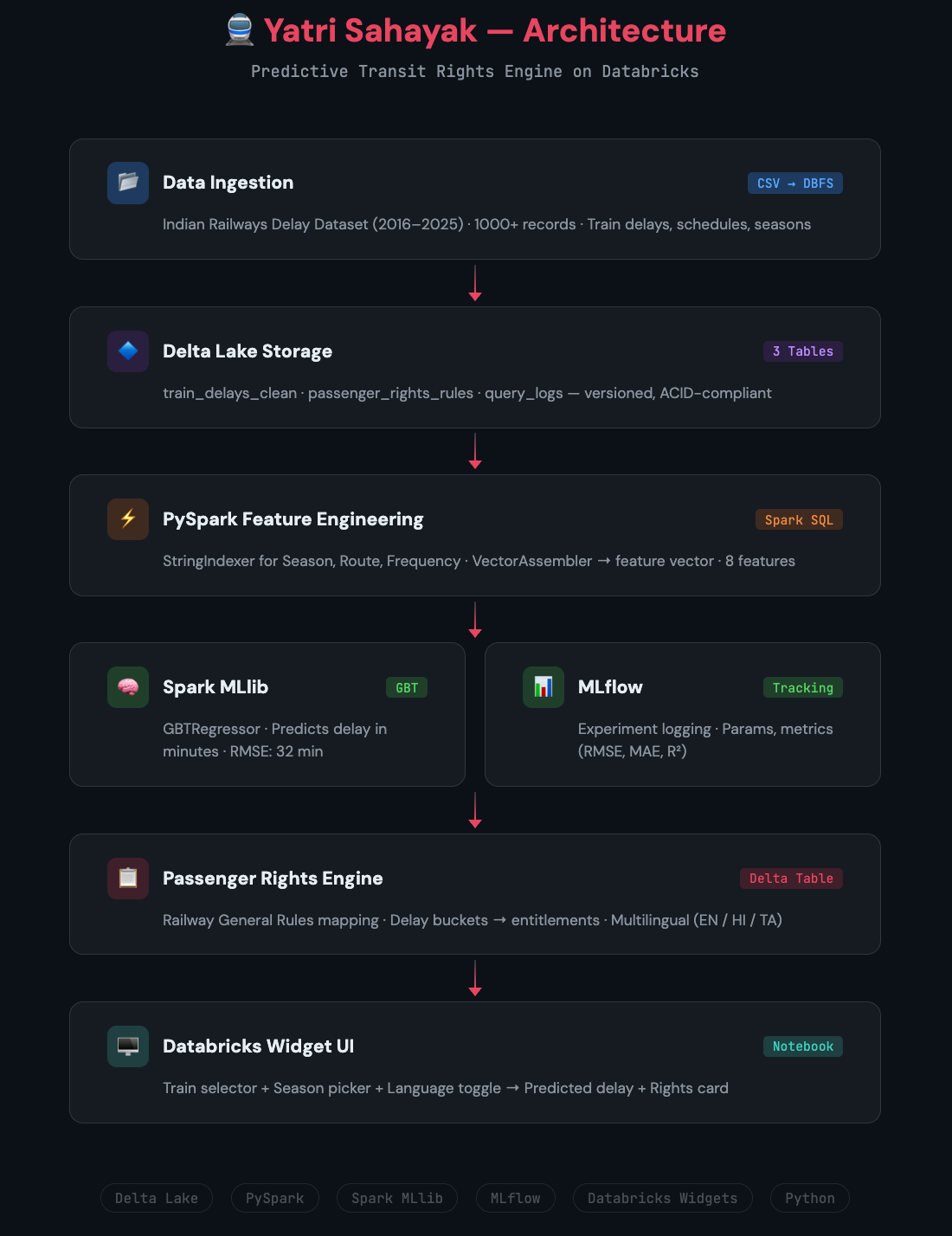Click the PySpark lightning bolt icon
This screenshot has height=1236, width=952.
[128, 519]
